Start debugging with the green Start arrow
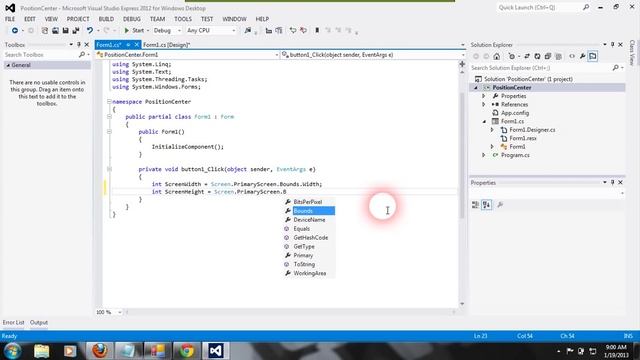This screenshot has width=640, height=360. (134, 31)
